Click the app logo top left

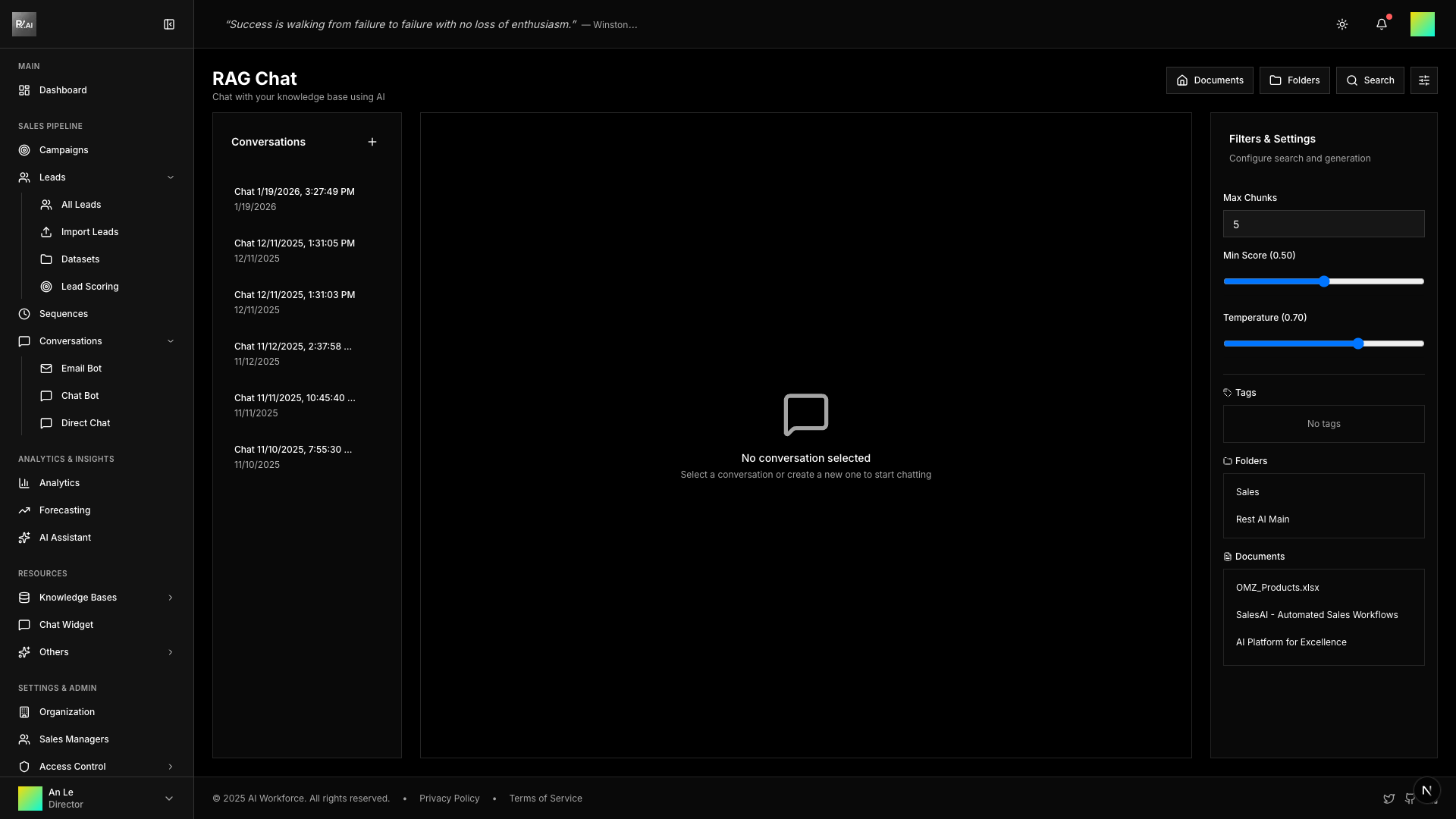pyautogui.click(x=24, y=24)
